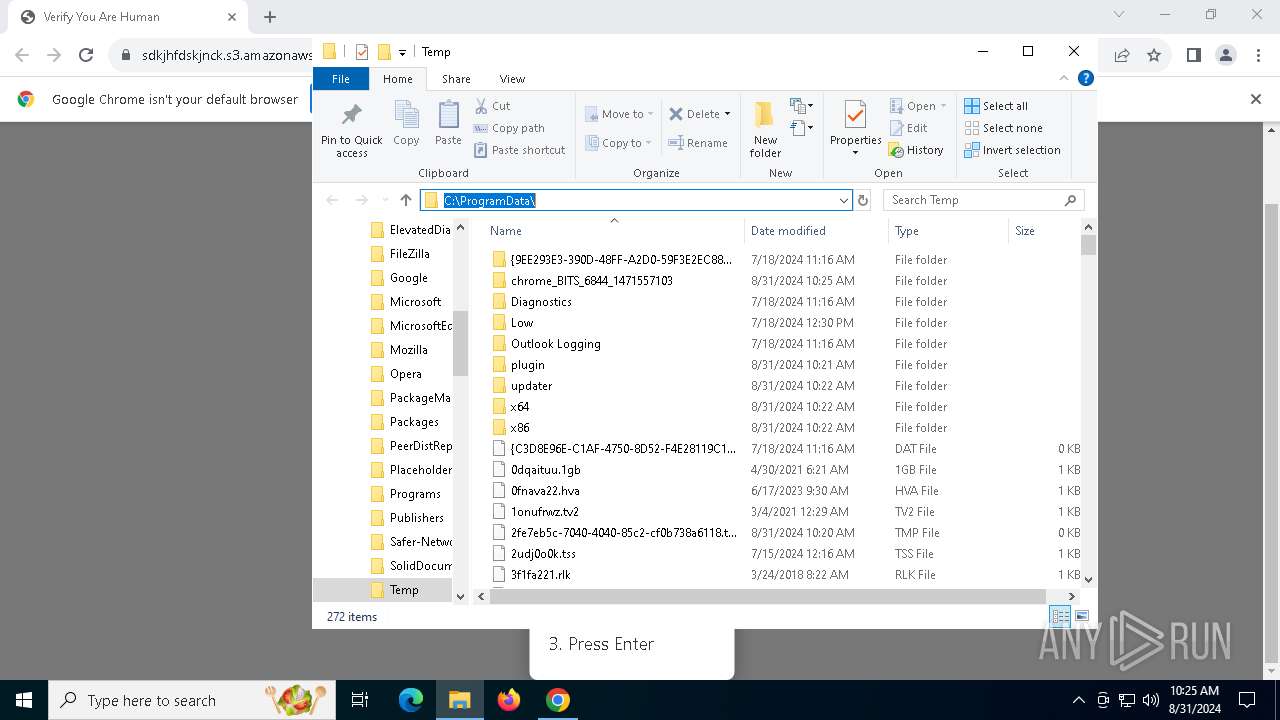Open the File tab in Explorer

341,79
